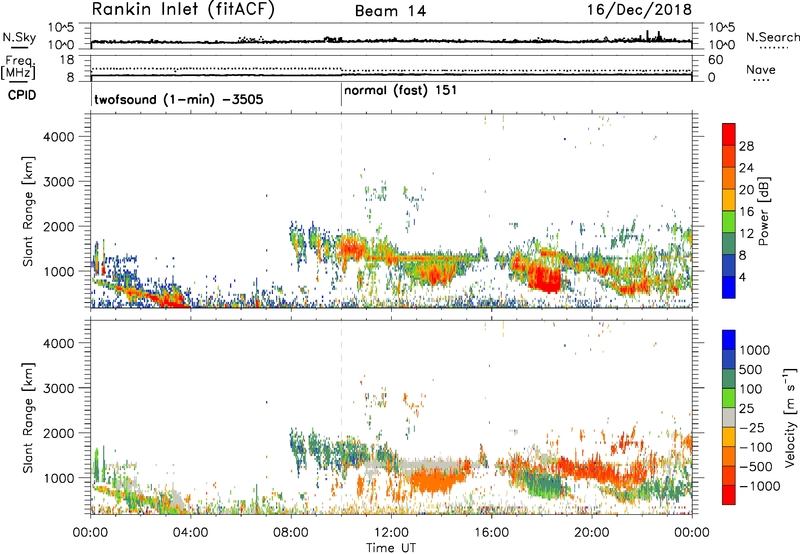Click the Time UT axis title

point(391,547)
